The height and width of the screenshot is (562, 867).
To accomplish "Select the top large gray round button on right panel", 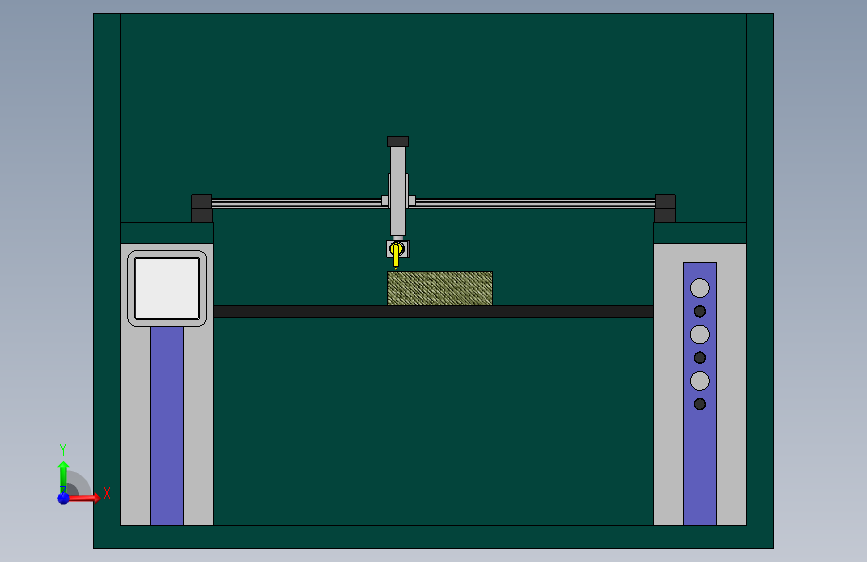I will (699, 288).
